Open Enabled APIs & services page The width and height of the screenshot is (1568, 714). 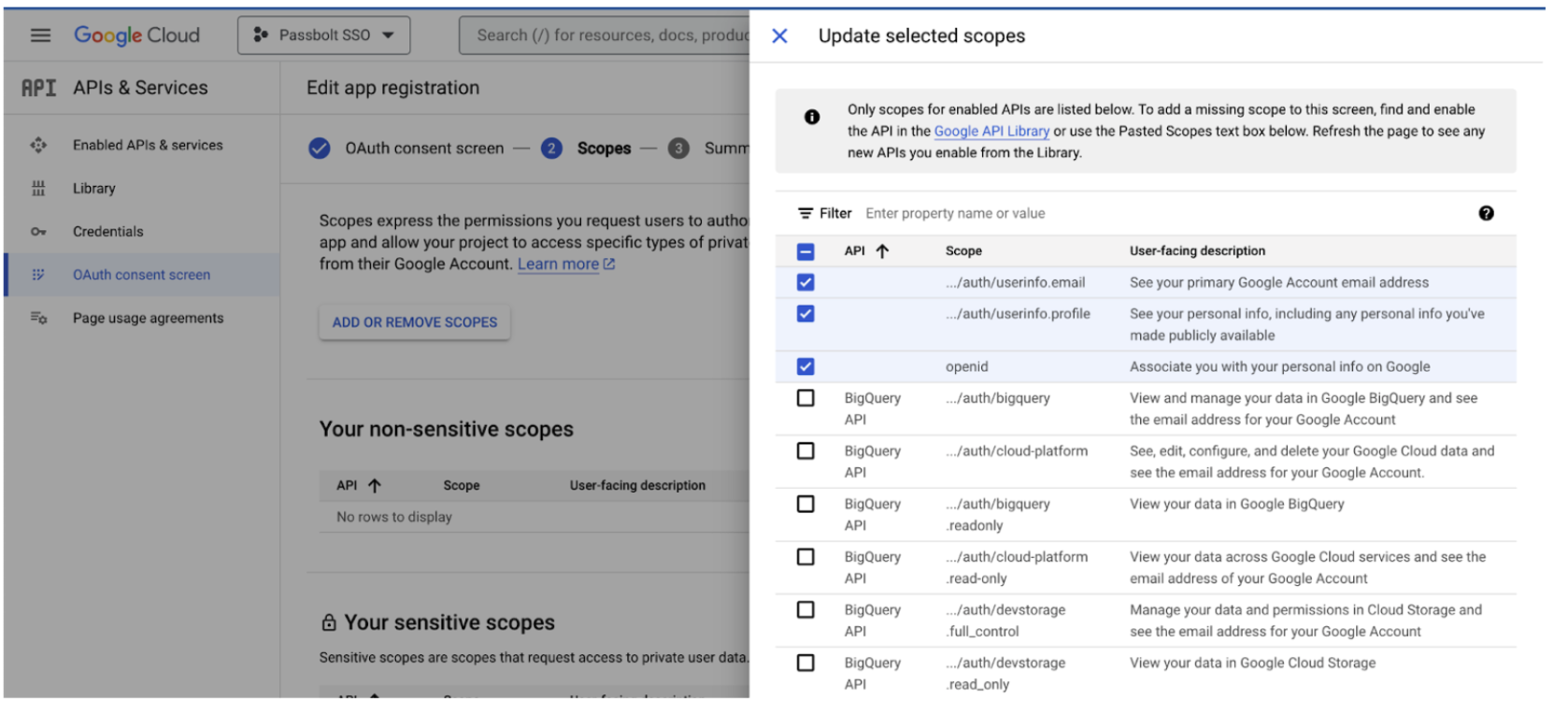coord(148,145)
